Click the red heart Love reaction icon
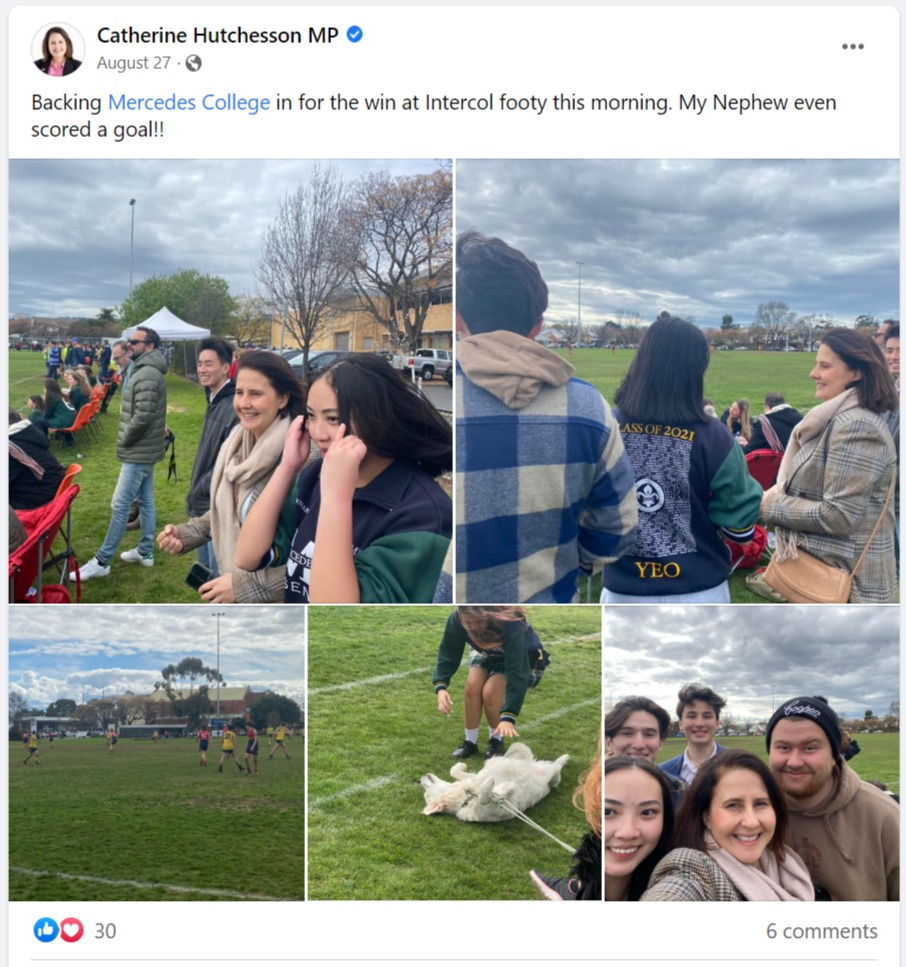Viewport: 906px width, 967px height. [72, 930]
